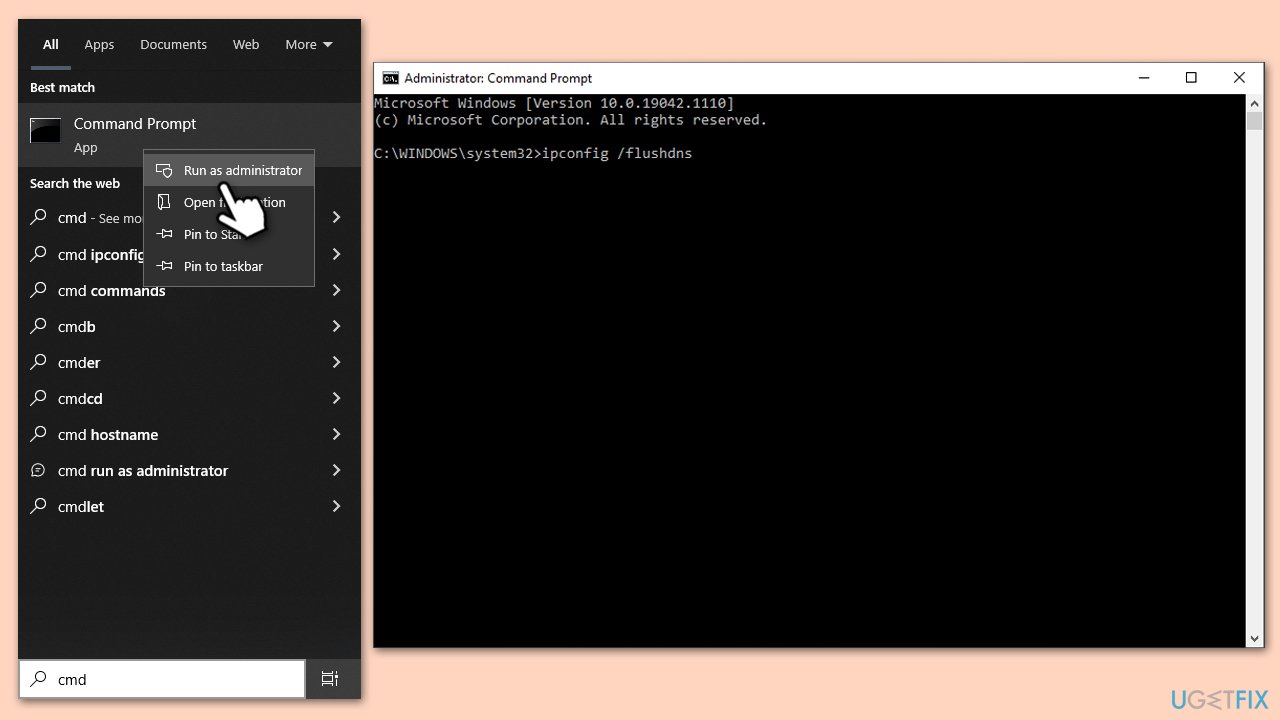
Task: Click the search box containing cmd
Action: 162,679
